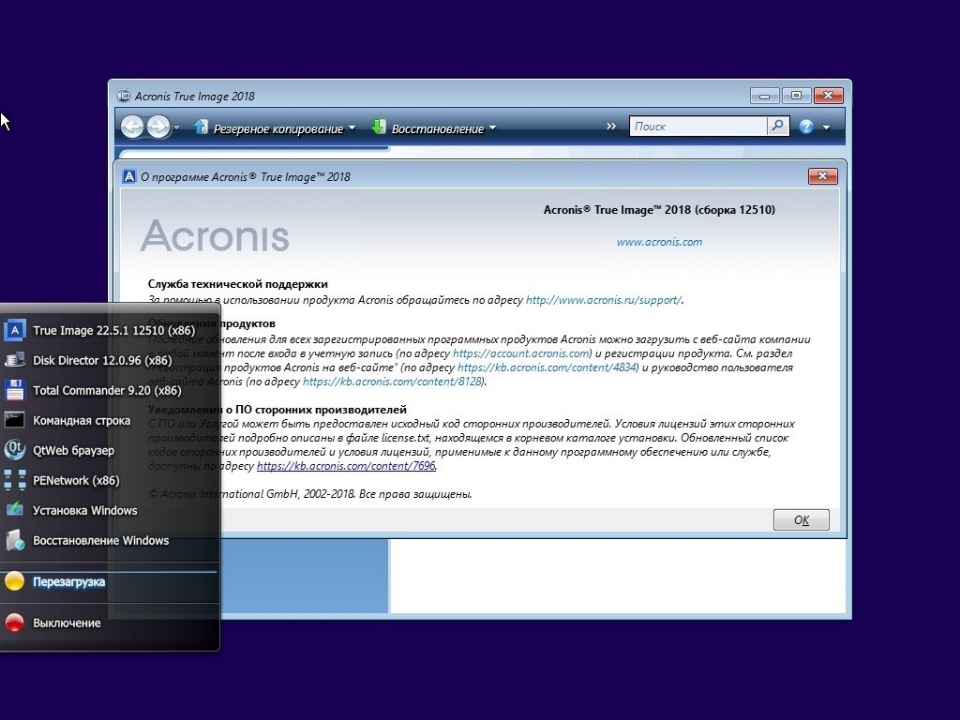Maximize the Acronis True Image 2018 window

[796, 96]
